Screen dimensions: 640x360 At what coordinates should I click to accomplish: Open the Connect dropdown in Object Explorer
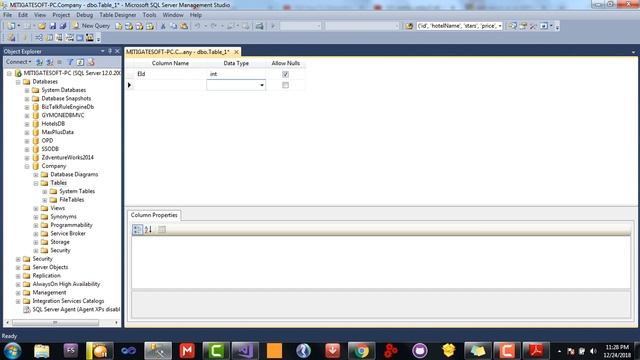click(x=18, y=62)
